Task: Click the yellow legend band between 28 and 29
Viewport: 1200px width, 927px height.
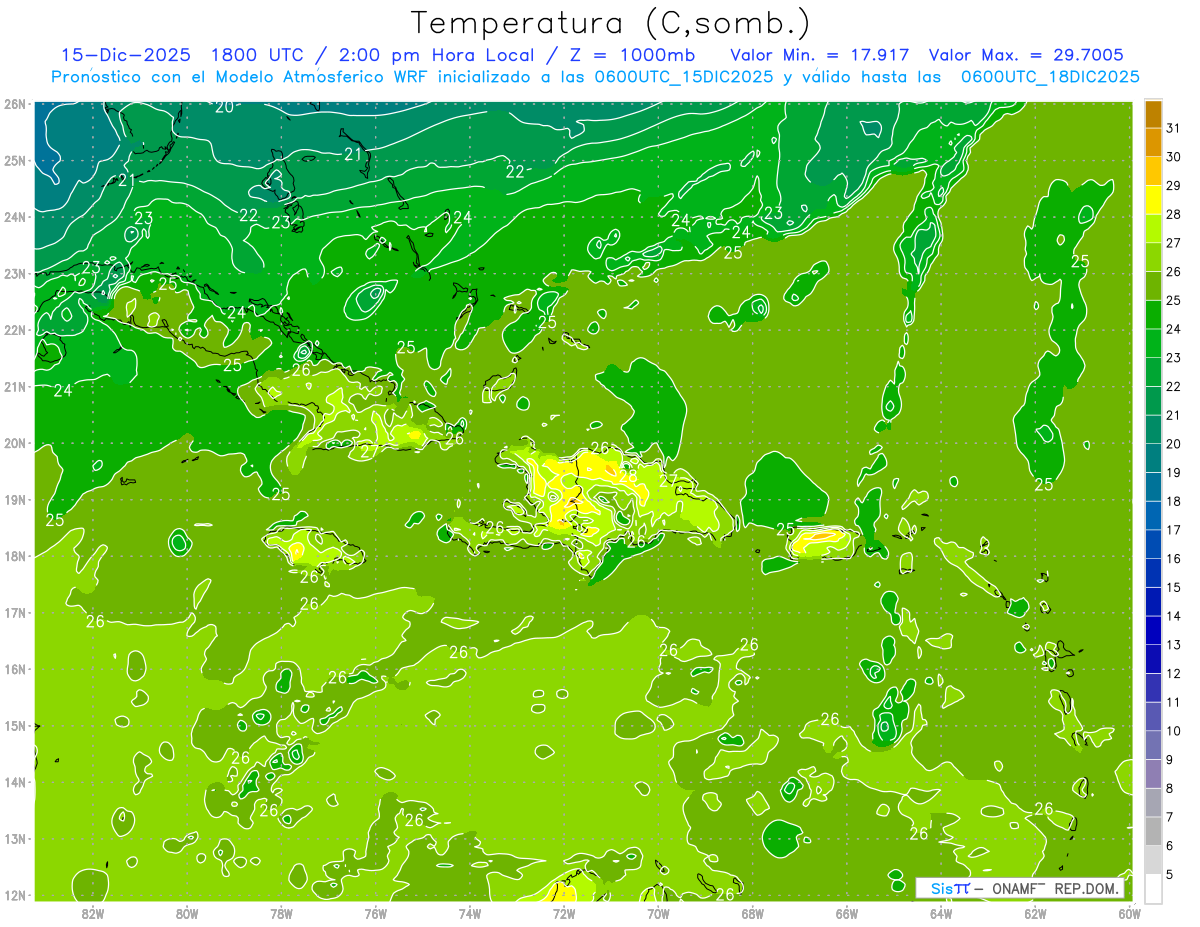Action: point(1153,200)
